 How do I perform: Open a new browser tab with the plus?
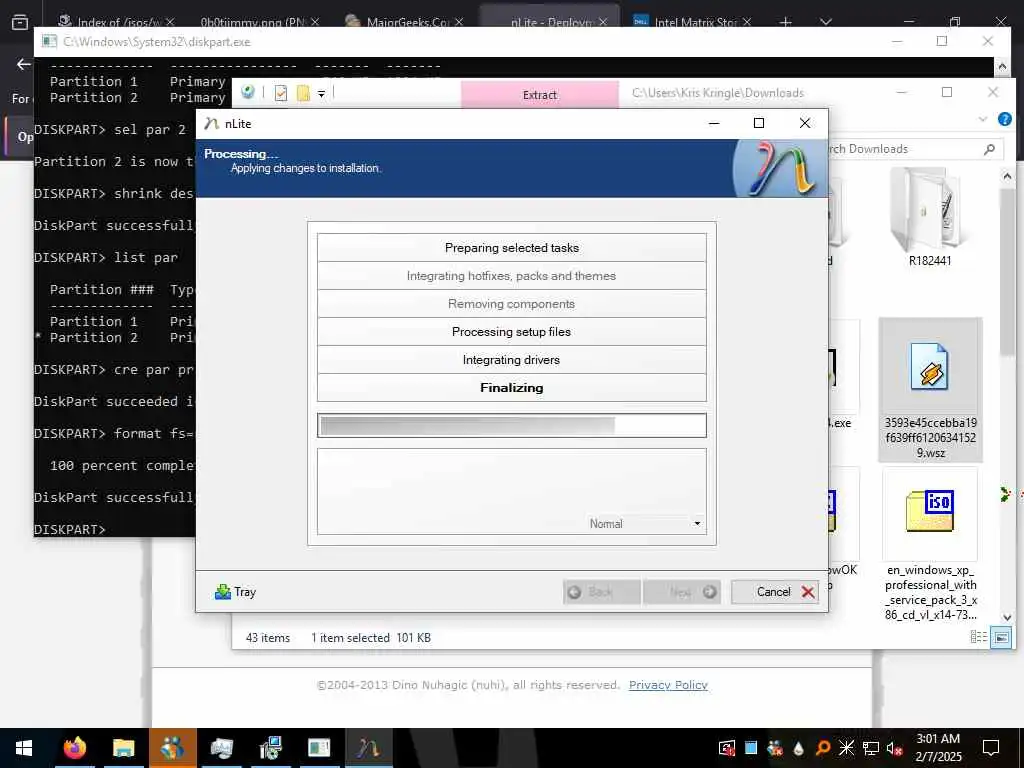(786, 22)
